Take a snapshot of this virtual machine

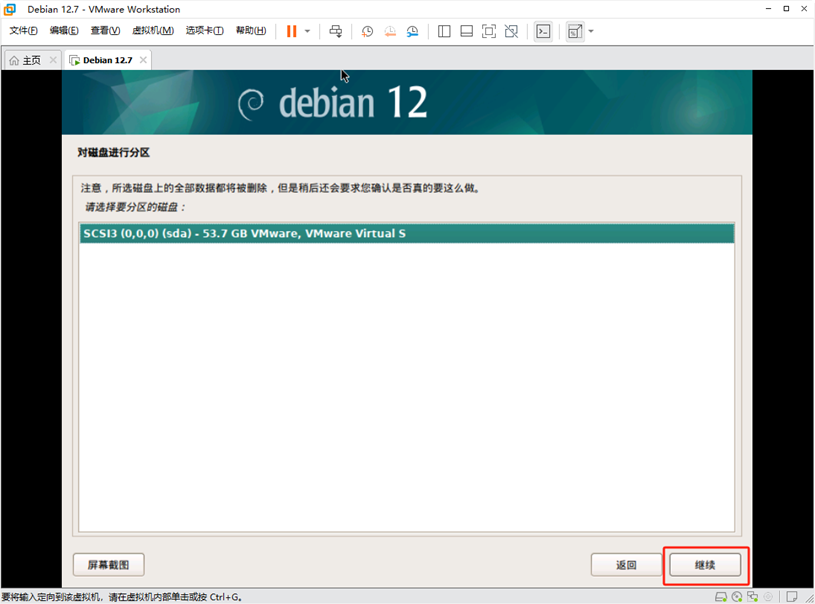click(x=367, y=31)
